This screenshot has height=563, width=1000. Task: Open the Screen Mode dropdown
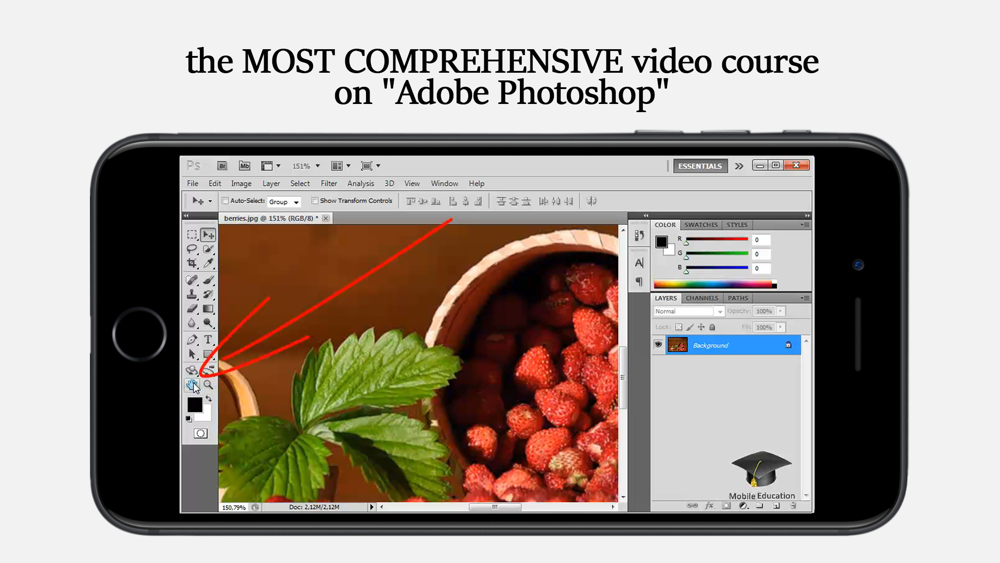pyautogui.click(x=371, y=166)
